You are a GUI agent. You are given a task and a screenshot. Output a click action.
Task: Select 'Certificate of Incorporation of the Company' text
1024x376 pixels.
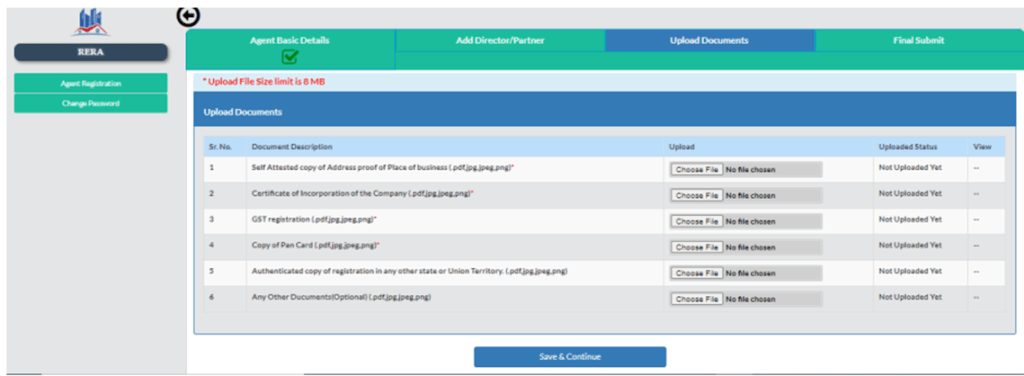click(x=362, y=193)
